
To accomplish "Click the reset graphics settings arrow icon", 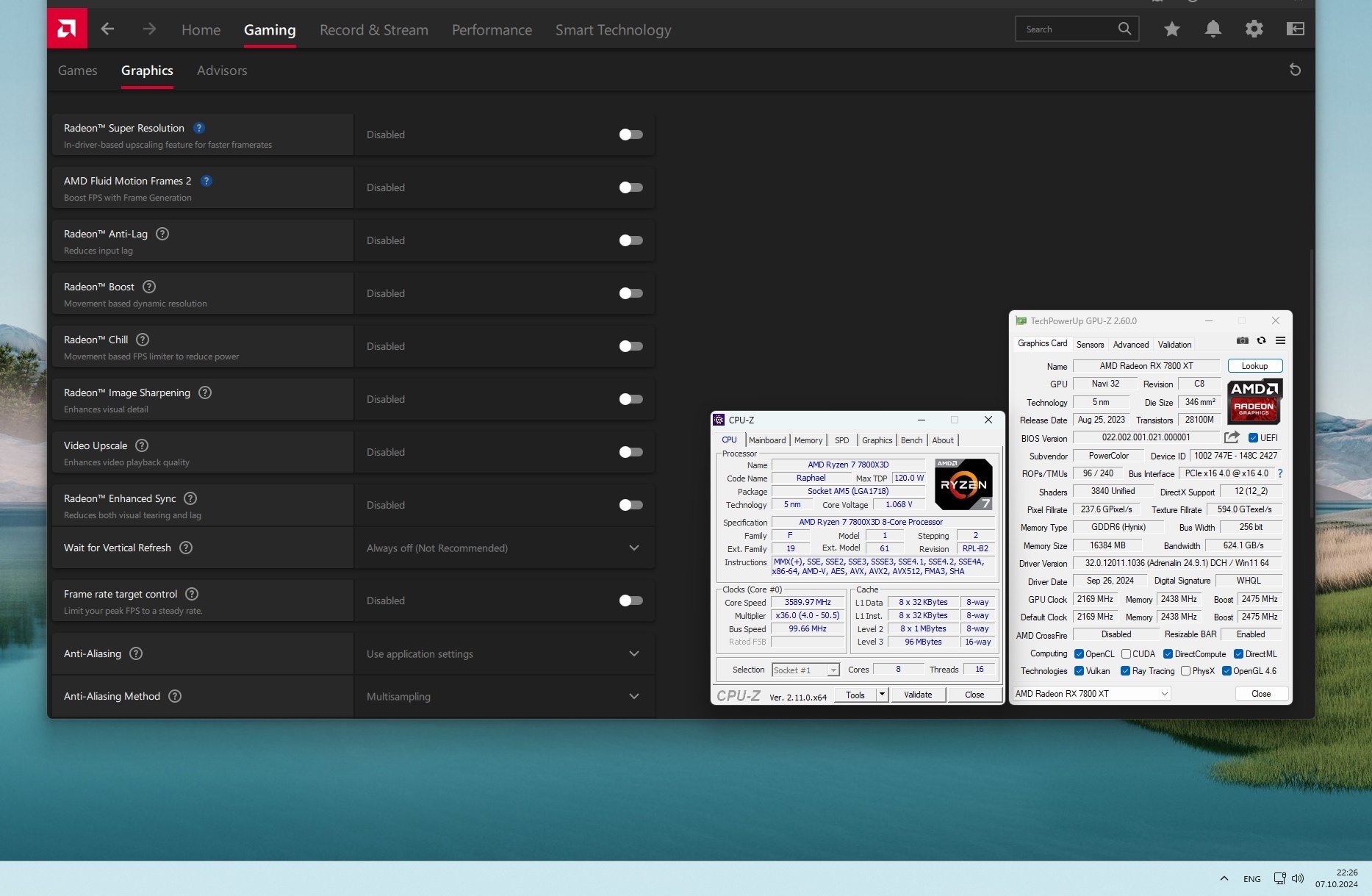I will pos(1295,70).
